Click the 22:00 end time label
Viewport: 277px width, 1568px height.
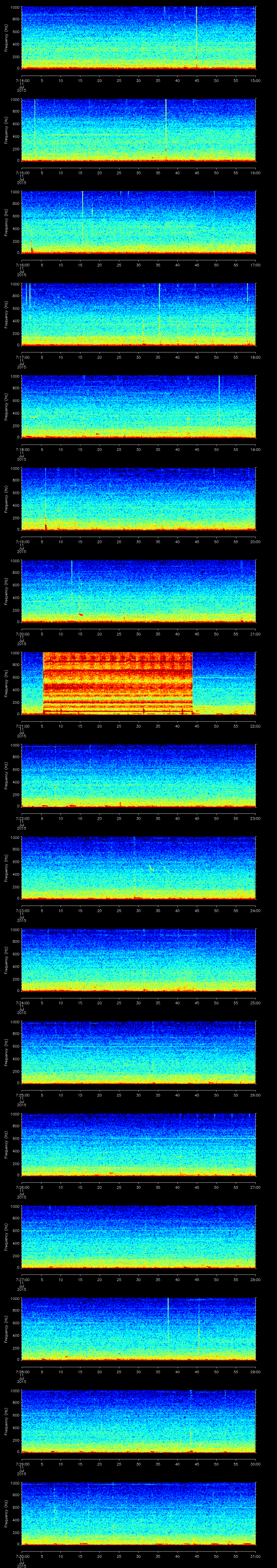pyautogui.click(x=255, y=726)
